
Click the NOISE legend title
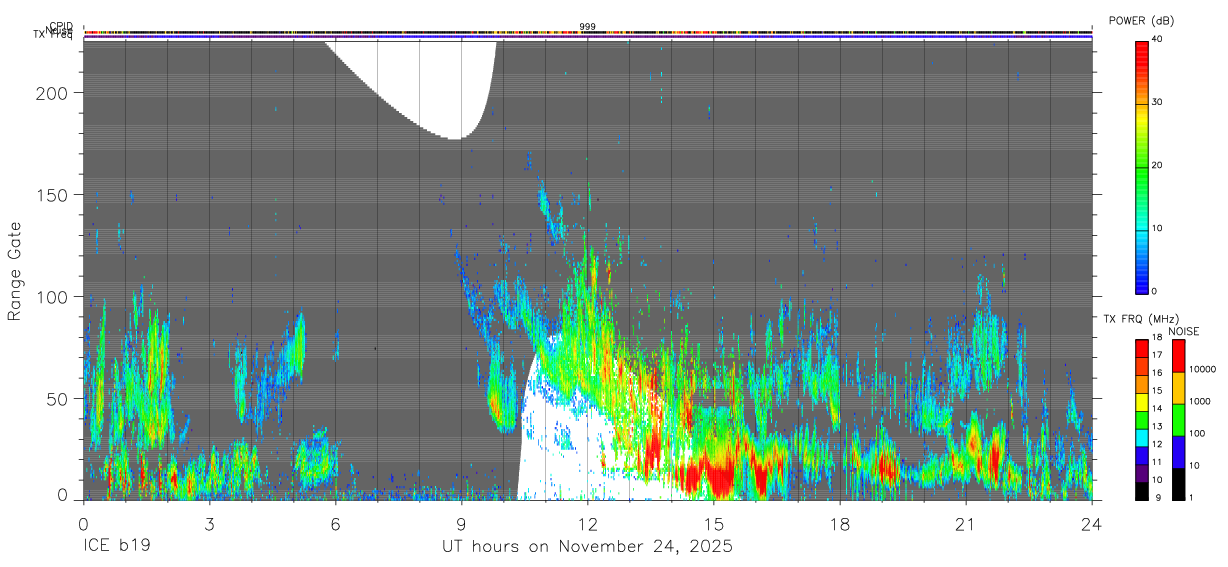[x=1186, y=331]
